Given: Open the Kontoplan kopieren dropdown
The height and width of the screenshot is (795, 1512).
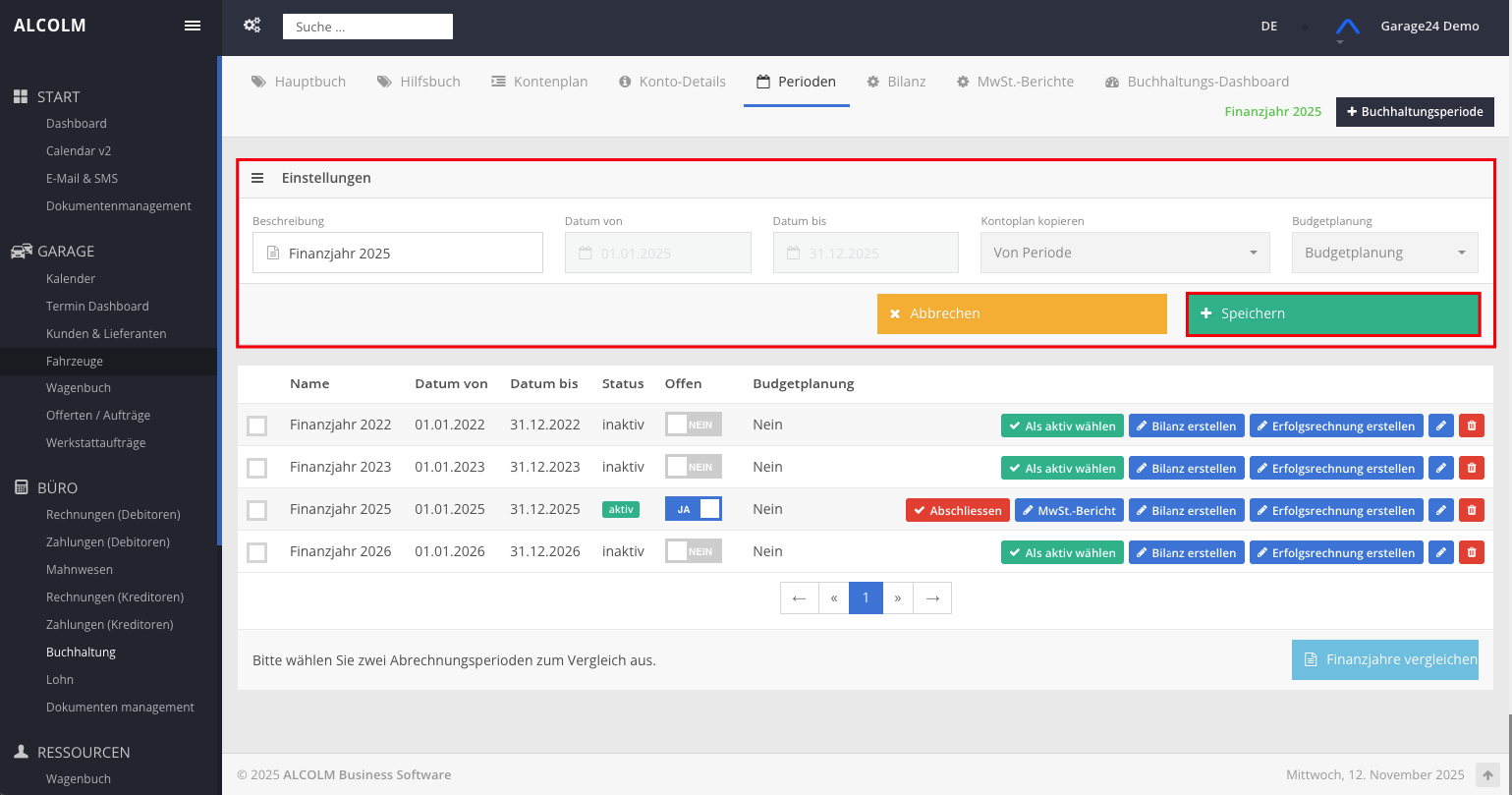Looking at the screenshot, I should tap(1124, 253).
